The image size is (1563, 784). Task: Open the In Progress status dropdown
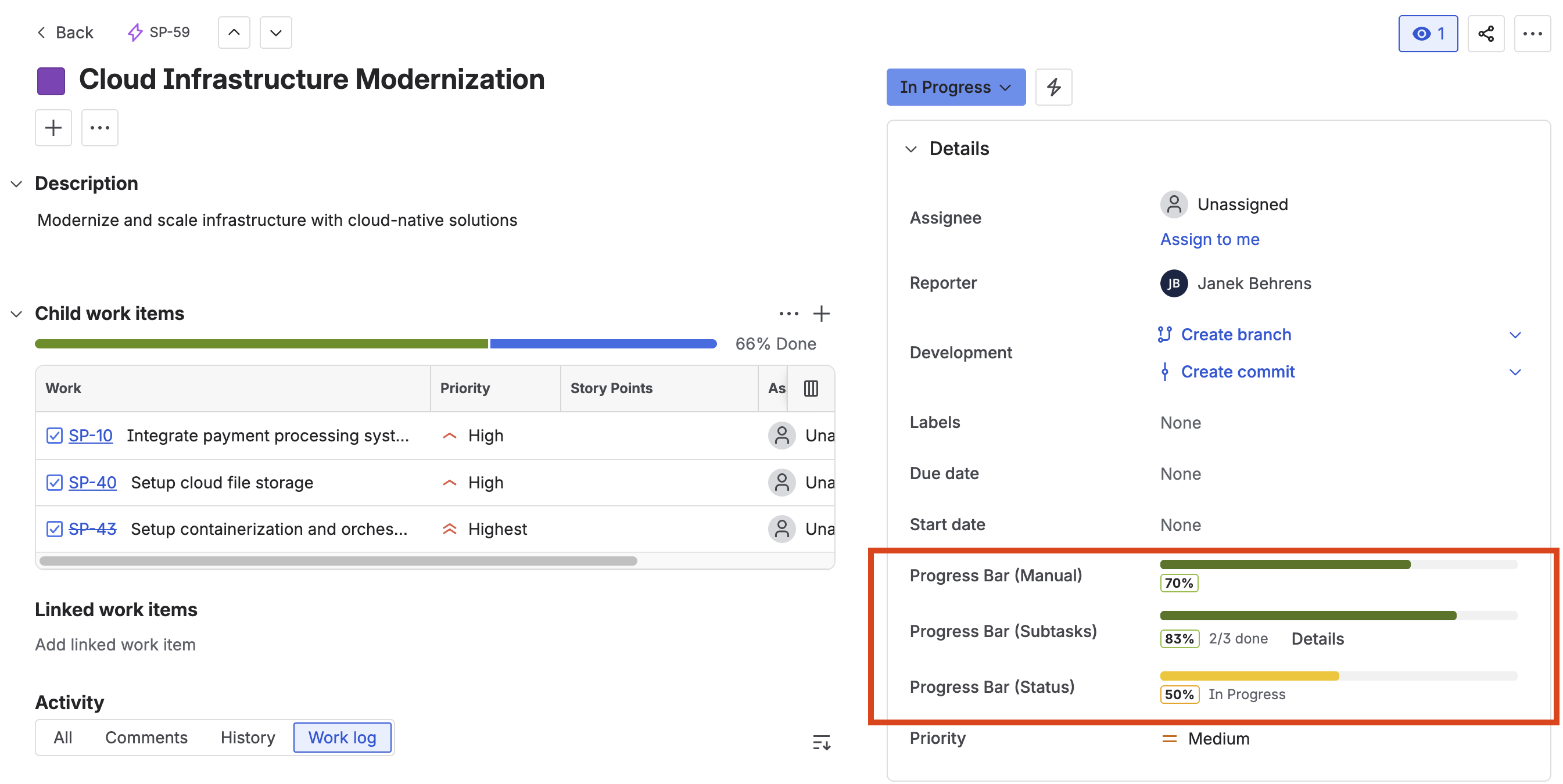955,87
